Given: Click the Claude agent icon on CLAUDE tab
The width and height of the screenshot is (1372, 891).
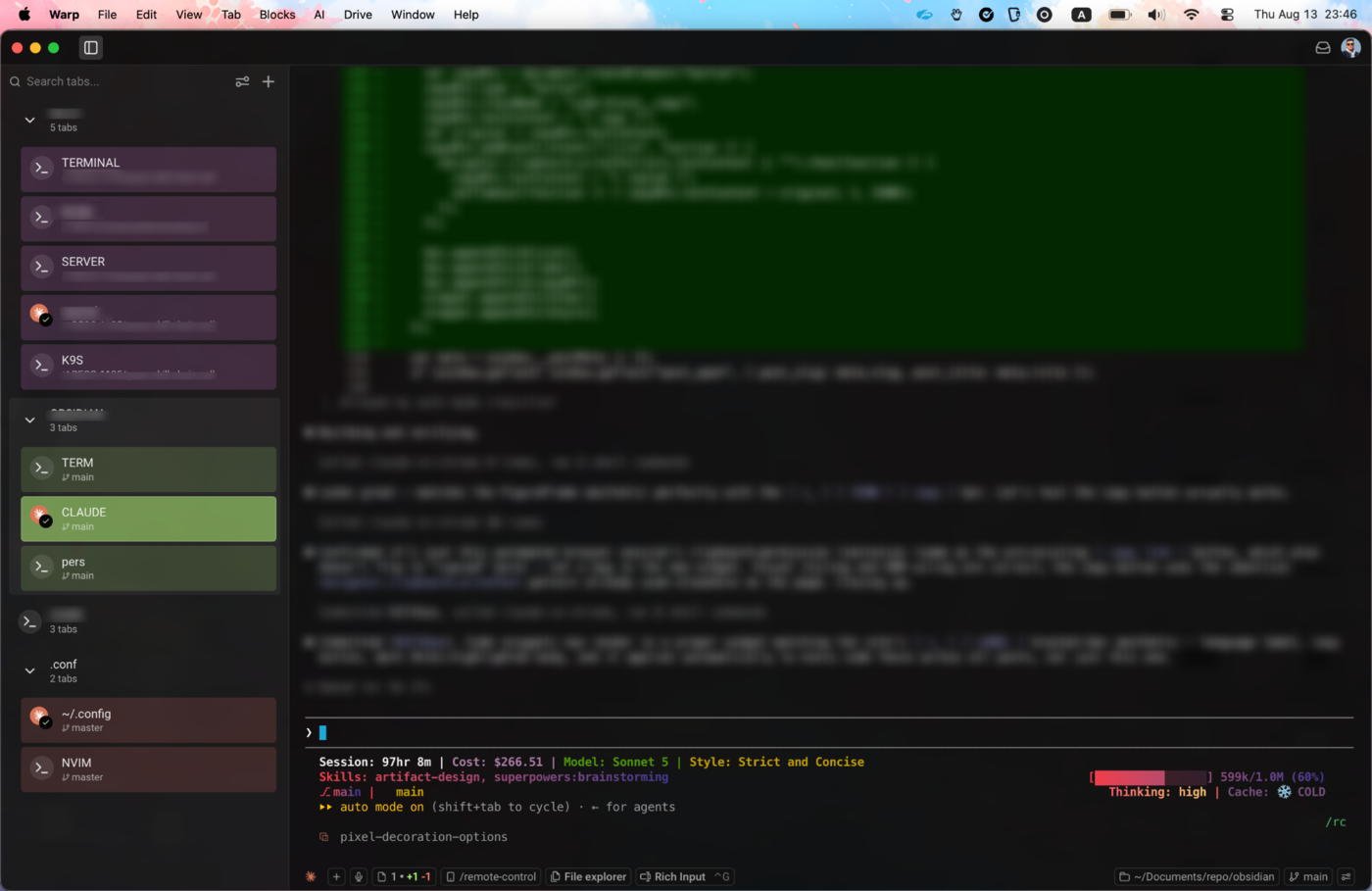Looking at the screenshot, I should 40,516.
